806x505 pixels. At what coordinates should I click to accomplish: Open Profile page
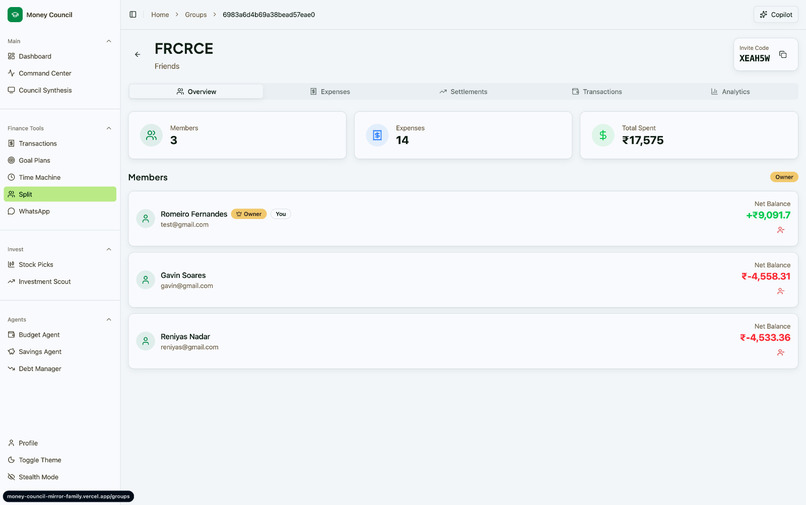[60, 443]
